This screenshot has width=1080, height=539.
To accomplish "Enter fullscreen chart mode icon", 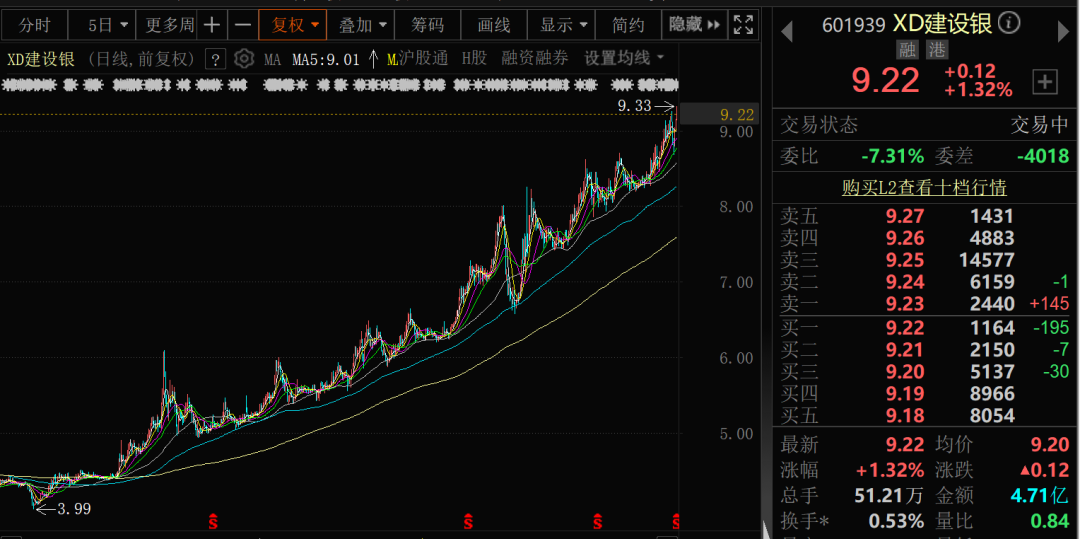I will pyautogui.click(x=743, y=25).
